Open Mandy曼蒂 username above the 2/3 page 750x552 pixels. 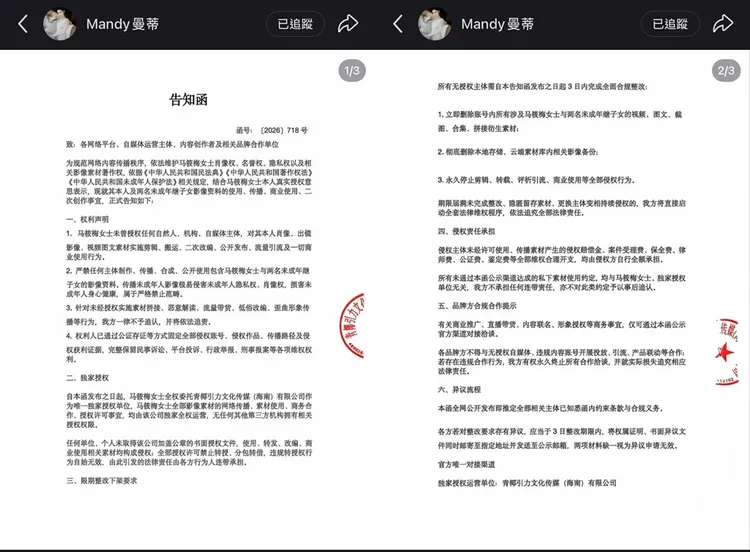[497, 24]
